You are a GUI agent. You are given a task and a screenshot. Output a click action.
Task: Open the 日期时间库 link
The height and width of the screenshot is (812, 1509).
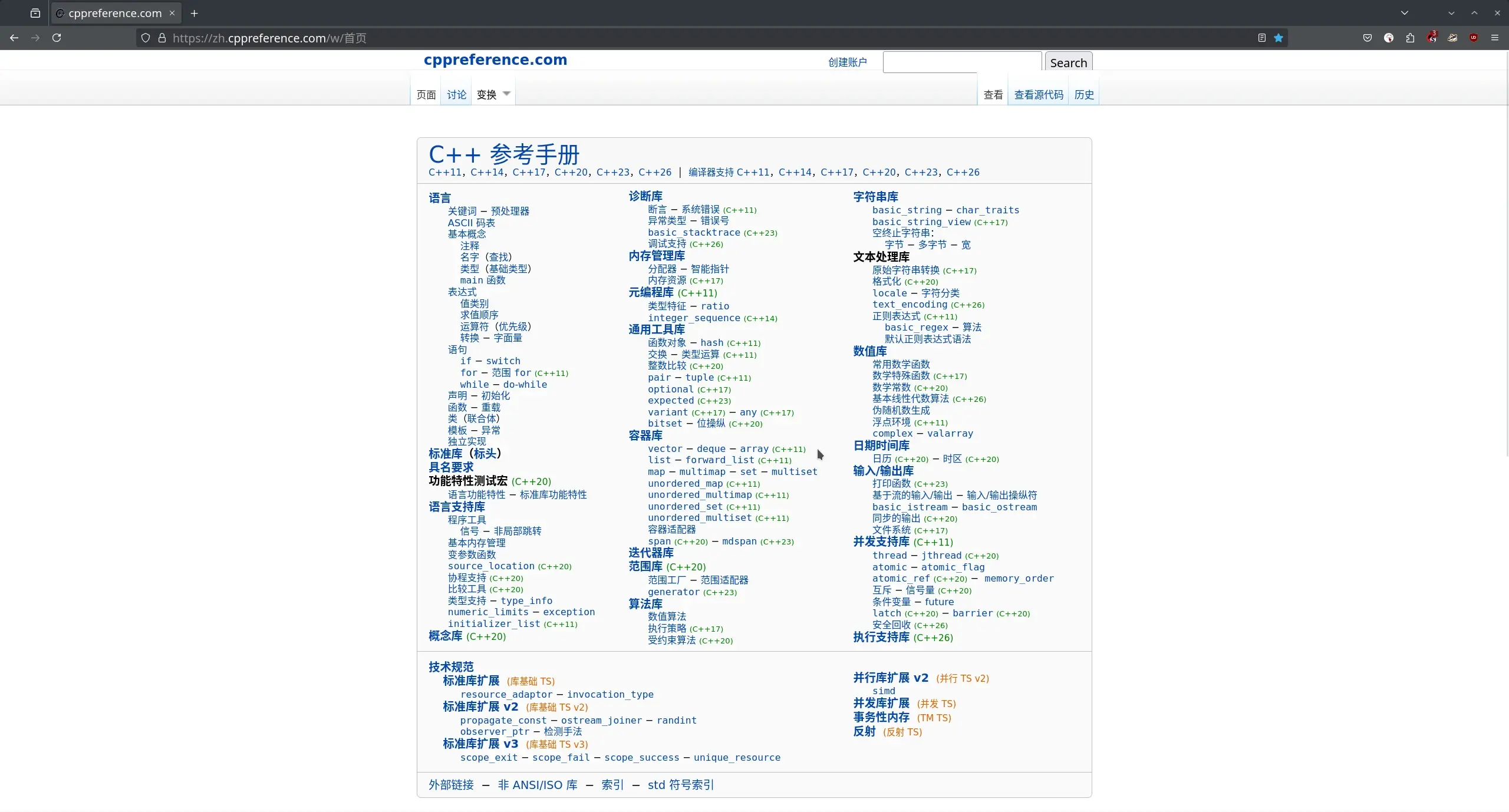[881, 445]
